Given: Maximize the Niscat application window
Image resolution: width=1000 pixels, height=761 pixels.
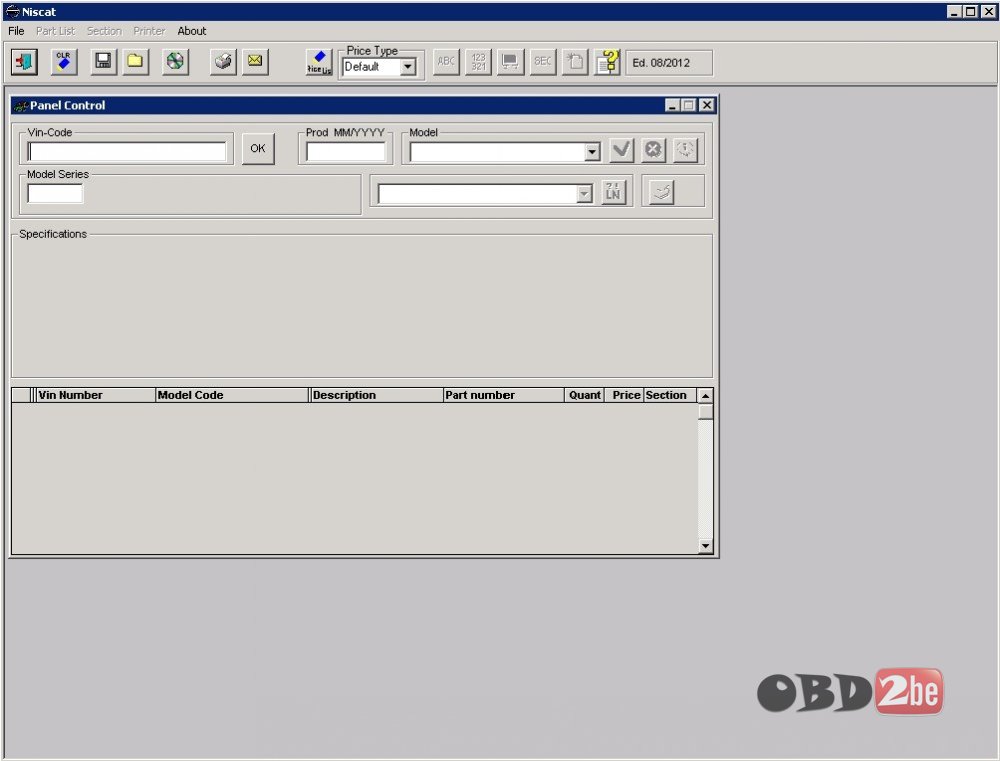Looking at the screenshot, I should [x=971, y=11].
